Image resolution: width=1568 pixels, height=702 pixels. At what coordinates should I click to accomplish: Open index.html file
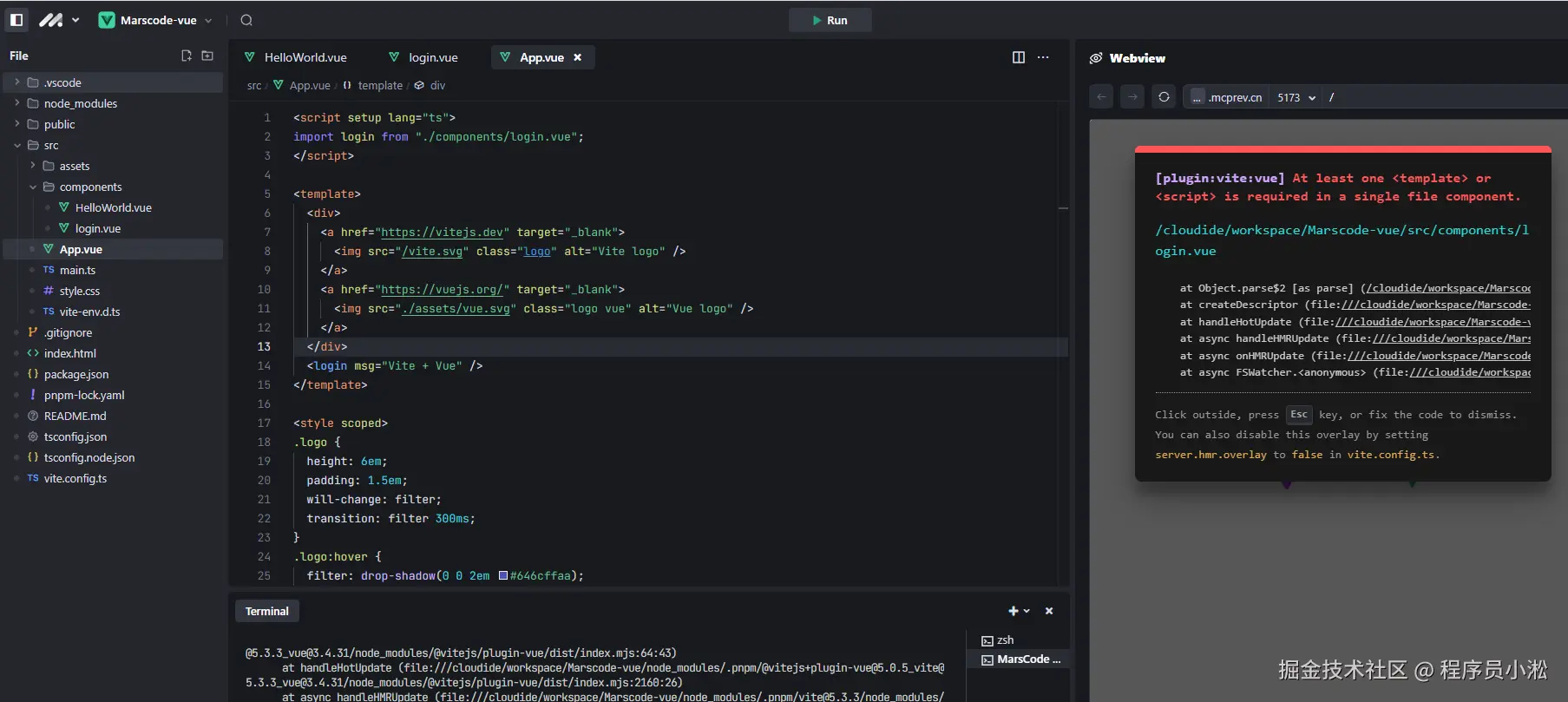(x=113, y=353)
